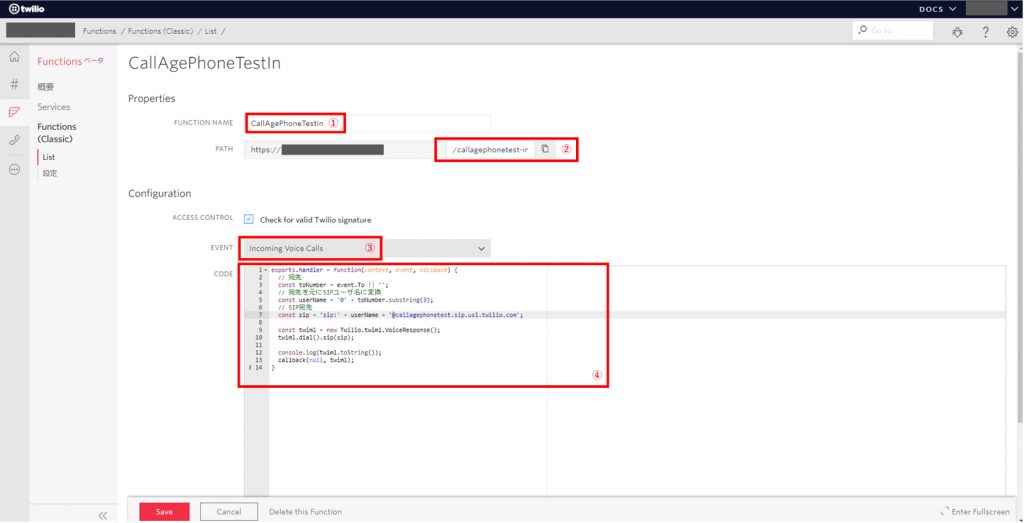
Task: Click Delete this Function link
Action: coord(306,512)
